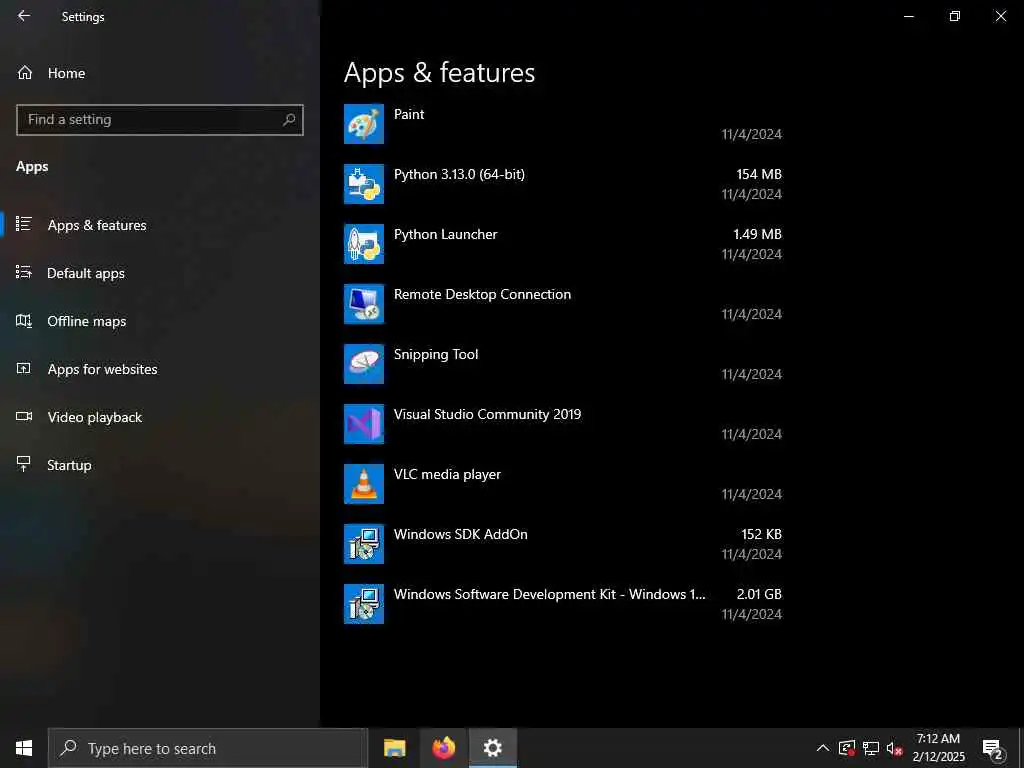The image size is (1024, 768).
Task: Click the Apps & features page heading
Action: (440, 72)
